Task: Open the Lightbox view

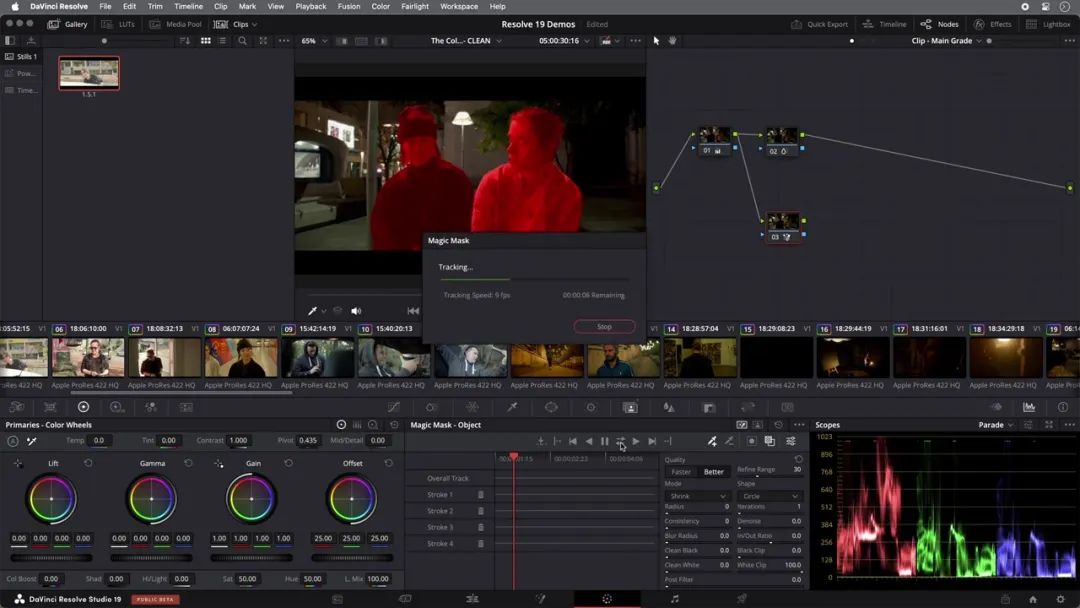Action: pos(1048,24)
